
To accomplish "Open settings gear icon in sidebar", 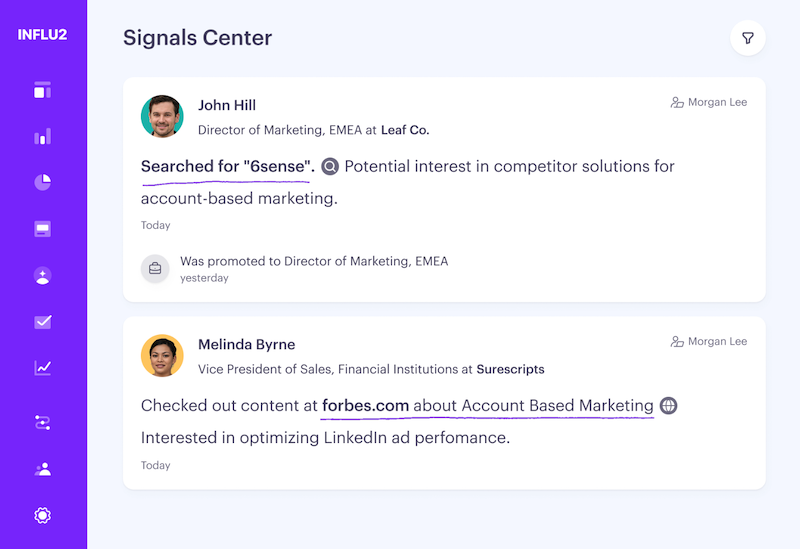I will click(42, 515).
